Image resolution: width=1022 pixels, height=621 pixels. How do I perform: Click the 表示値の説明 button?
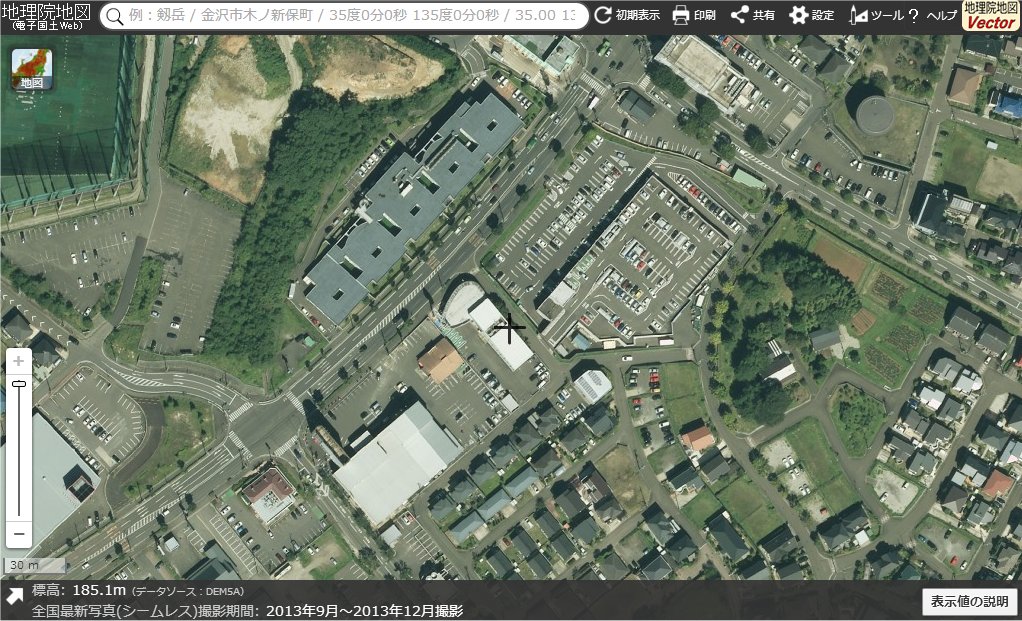click(969, 601)
